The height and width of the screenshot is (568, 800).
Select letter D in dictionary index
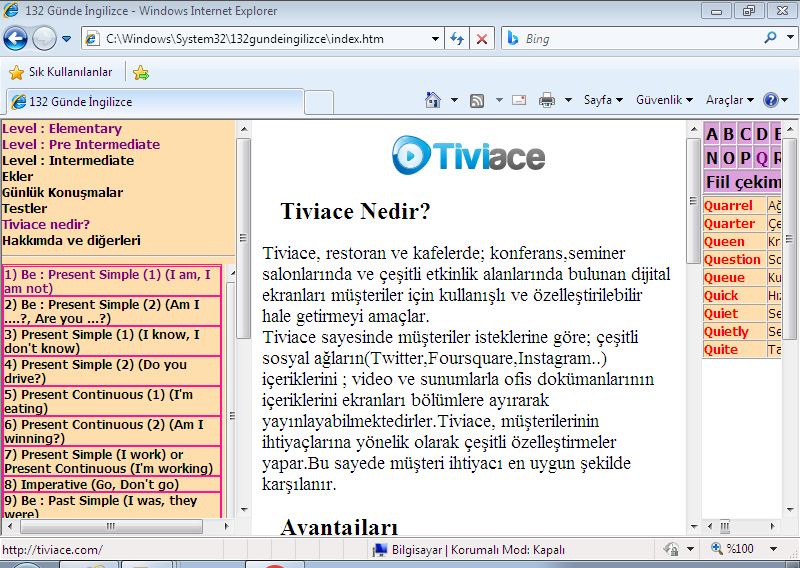pos(762,134)
